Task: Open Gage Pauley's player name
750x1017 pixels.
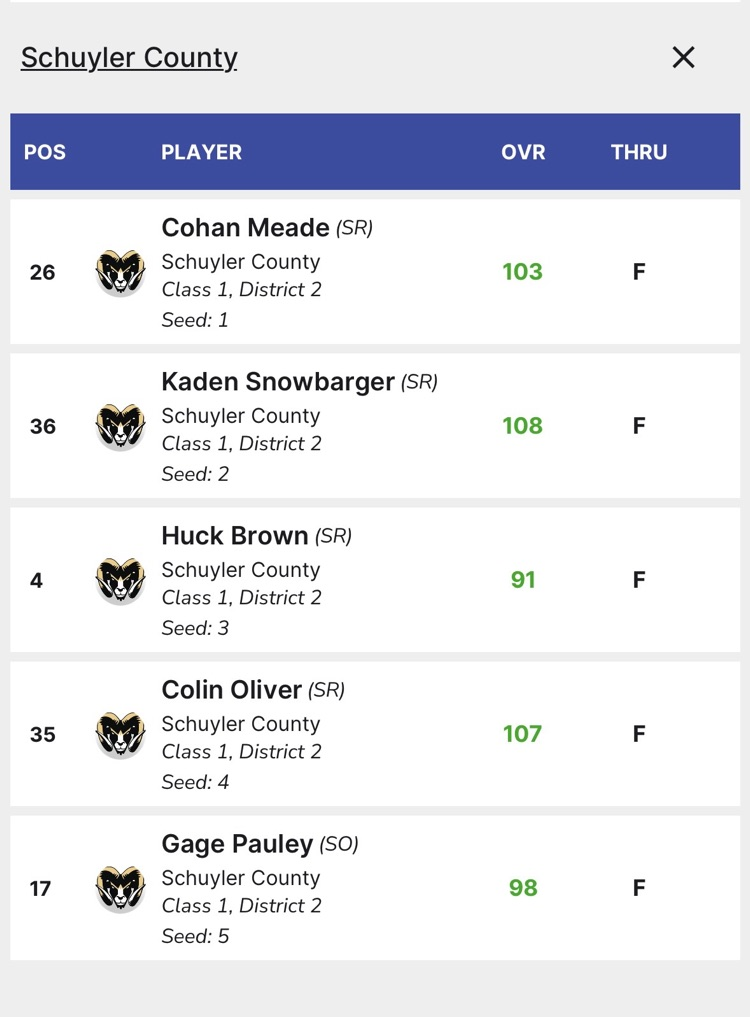Action: click(x=237, y=844)
